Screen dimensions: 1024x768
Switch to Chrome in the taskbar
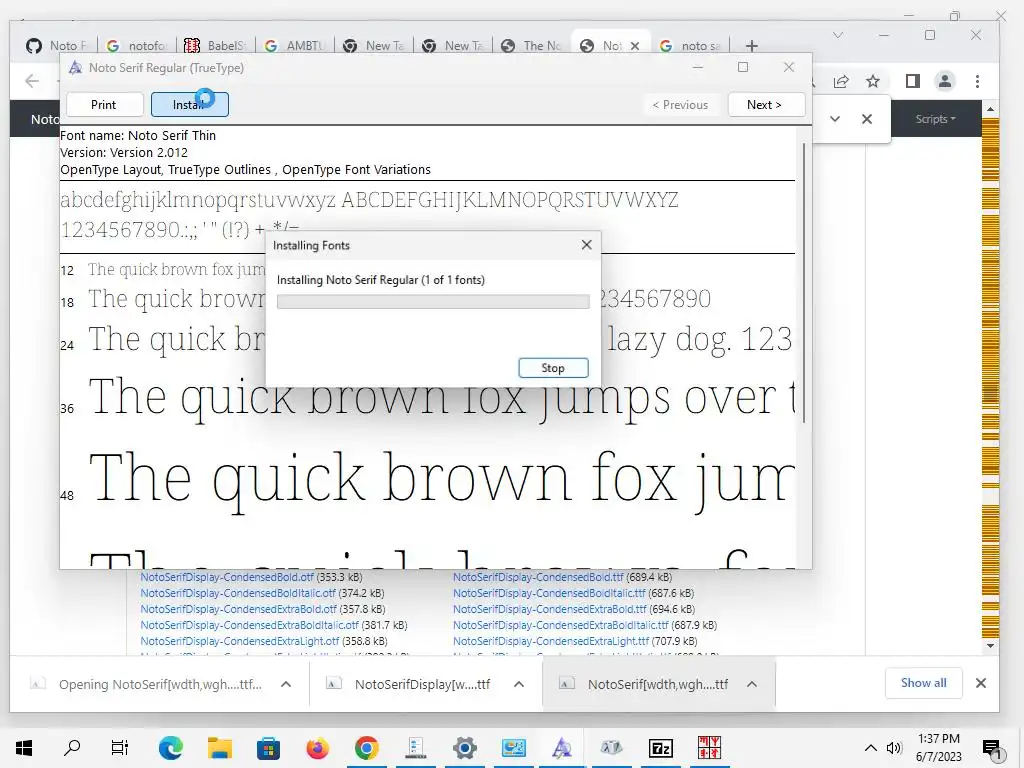(x=366, y=748)
